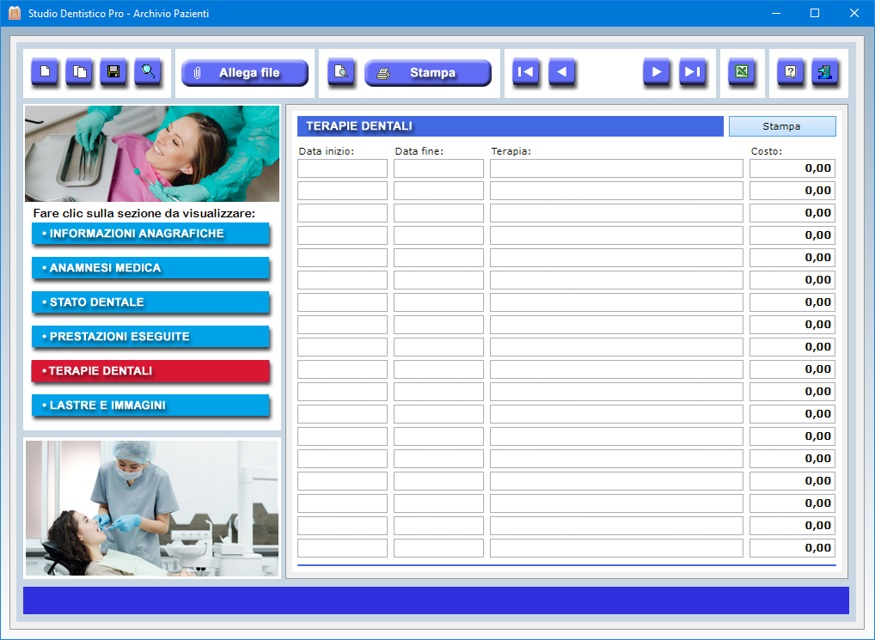Click the application icon in title bar
875x640 pixels.
pos(14,13)
